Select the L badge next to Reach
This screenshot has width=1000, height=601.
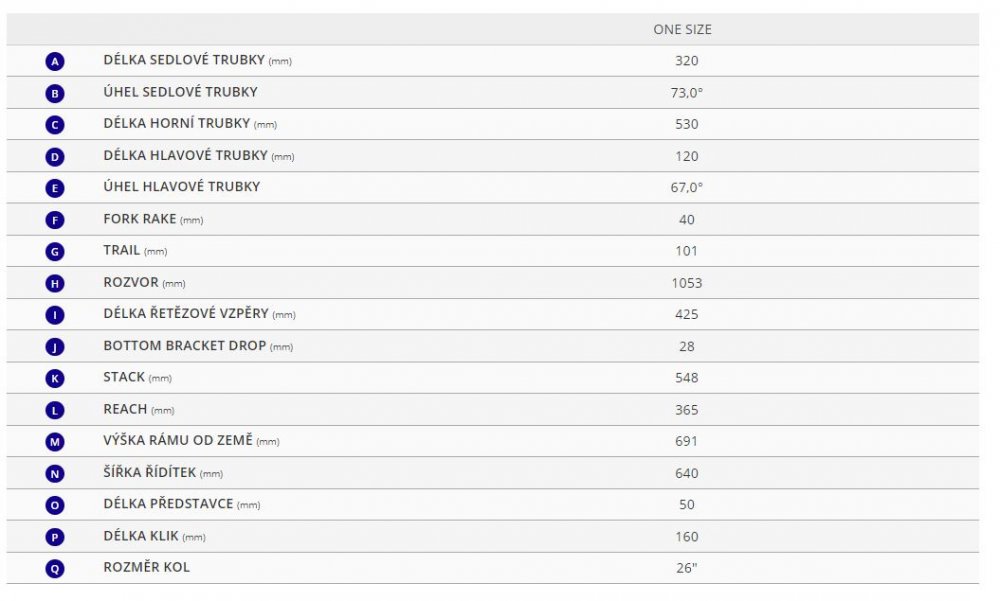pos(55,410)
